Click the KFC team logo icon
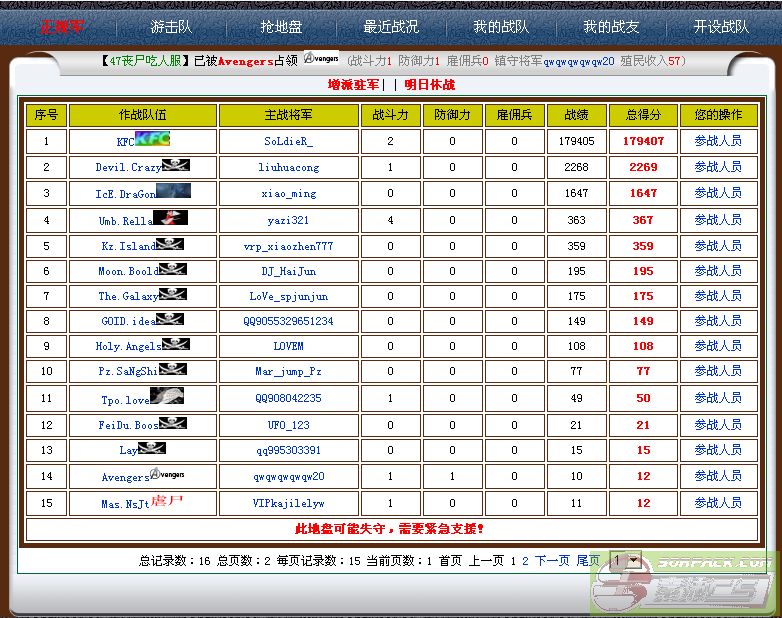Image resolution: width=782 pixels, height=618 pixels. pos(152,139)
